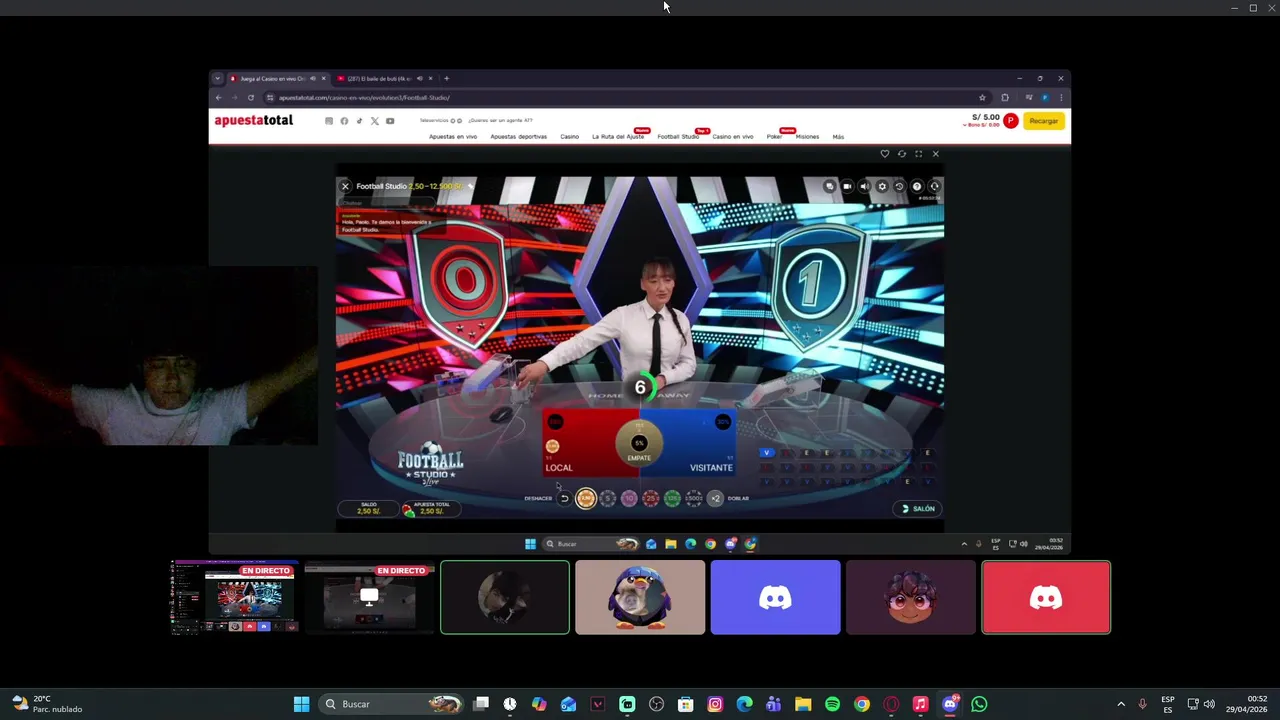Select the pink 10 chip
The height and width of the screenshot is (720, 1280).
click(x=629, y=498)
